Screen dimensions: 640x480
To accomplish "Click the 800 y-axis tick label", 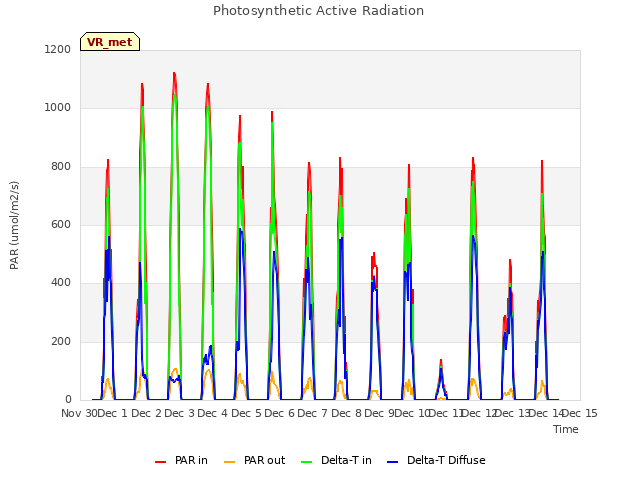I will [61, 167].
